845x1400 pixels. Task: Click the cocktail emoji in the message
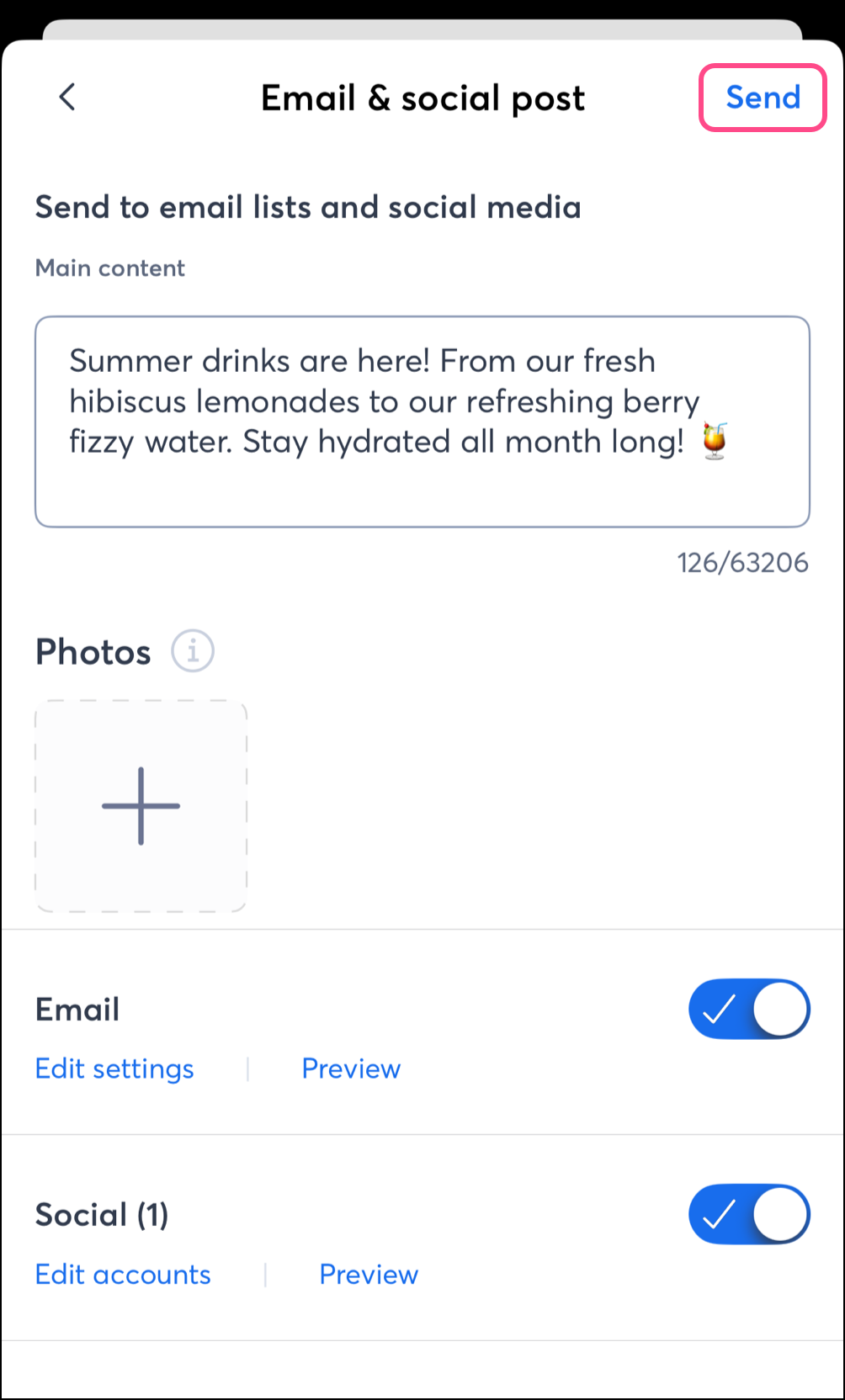715,441
